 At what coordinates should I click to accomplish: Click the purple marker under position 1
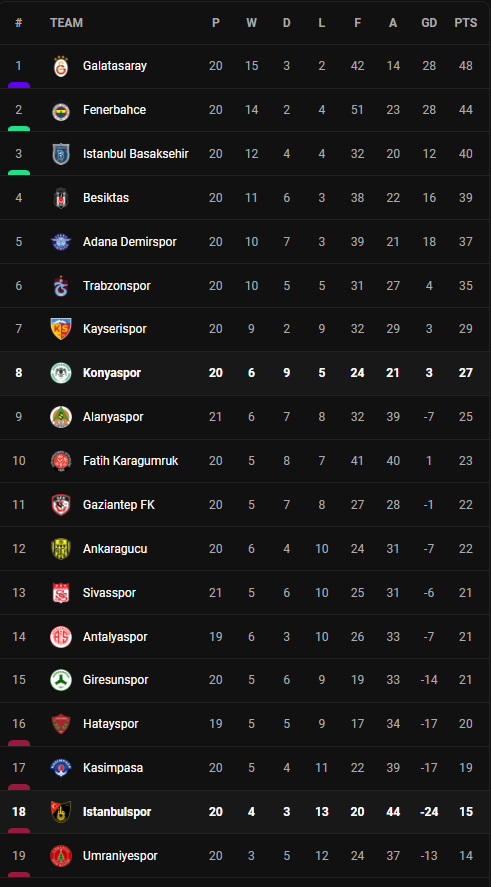click(19, 85)
